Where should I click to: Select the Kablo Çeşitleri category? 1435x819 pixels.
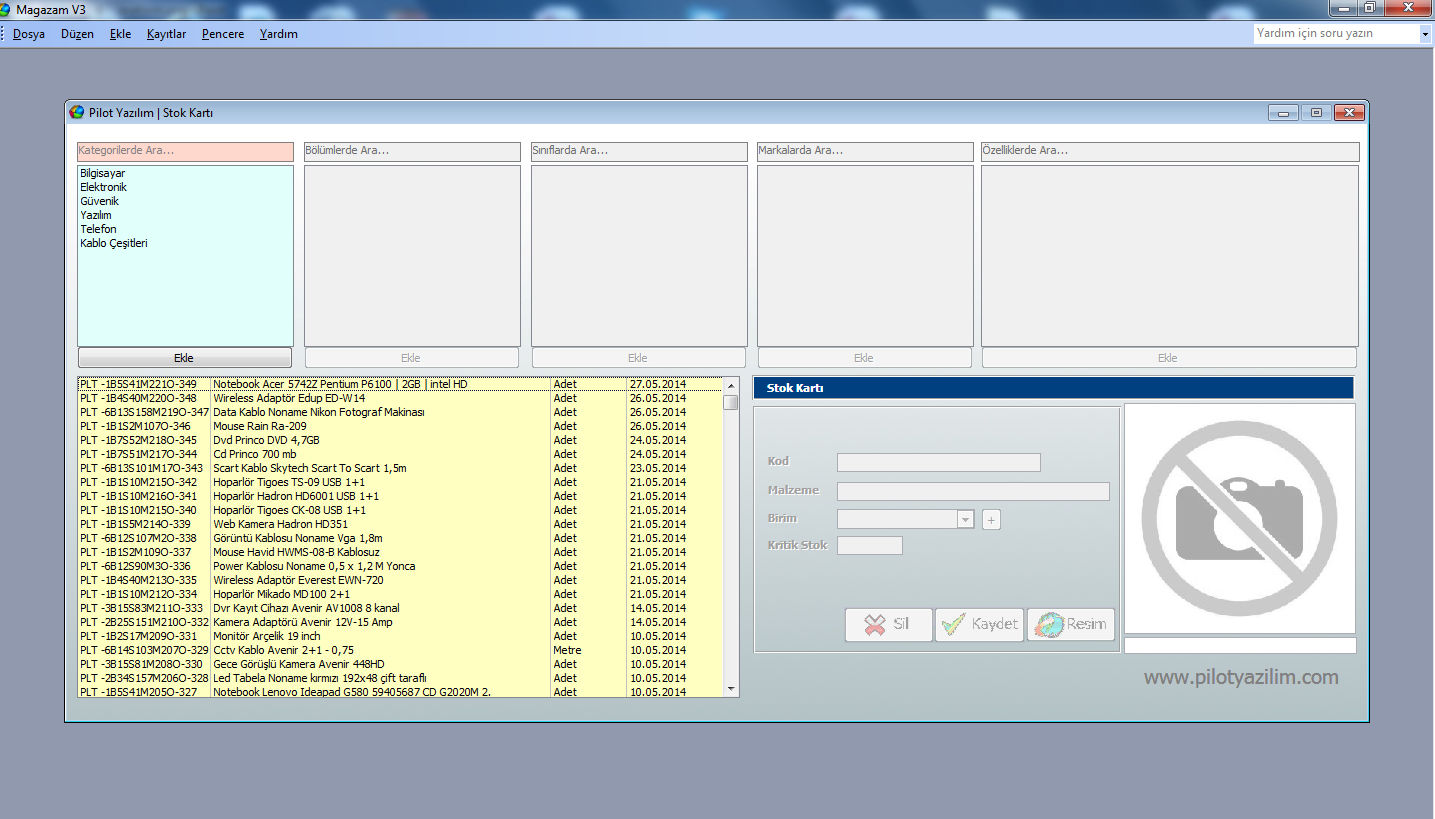(114, 244)
